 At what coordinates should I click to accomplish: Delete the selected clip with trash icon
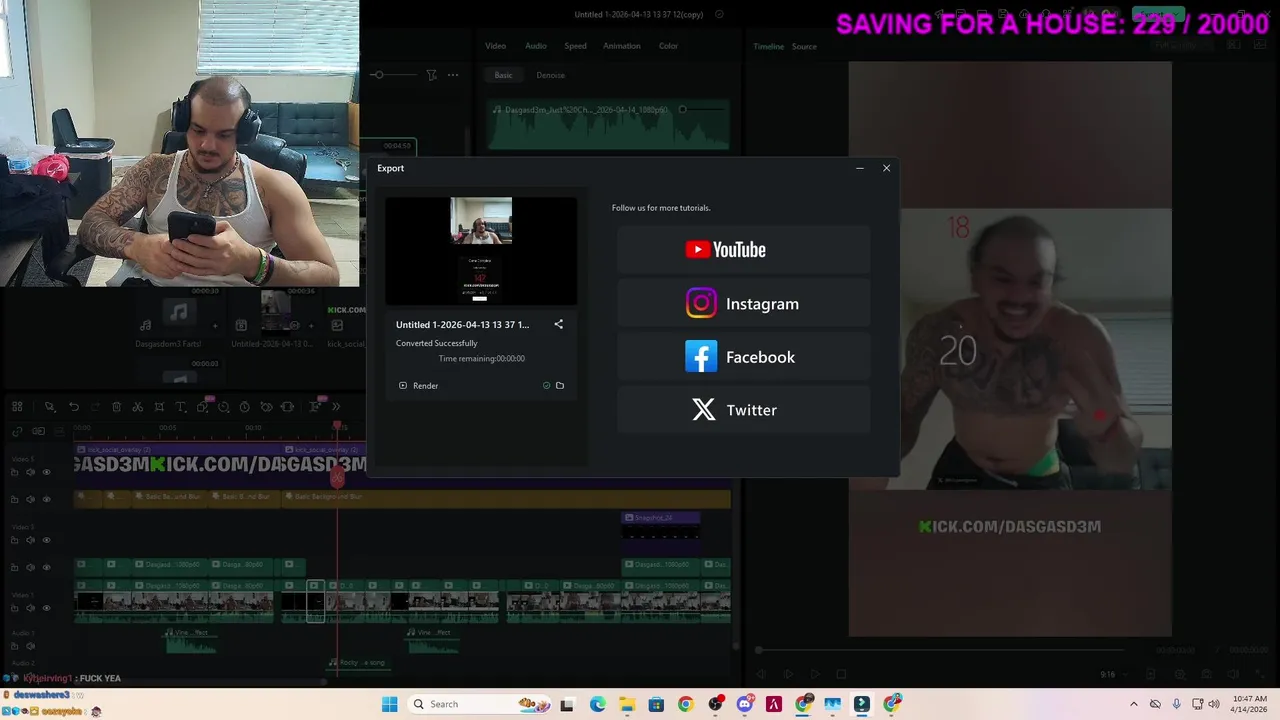tap(116, 407)
